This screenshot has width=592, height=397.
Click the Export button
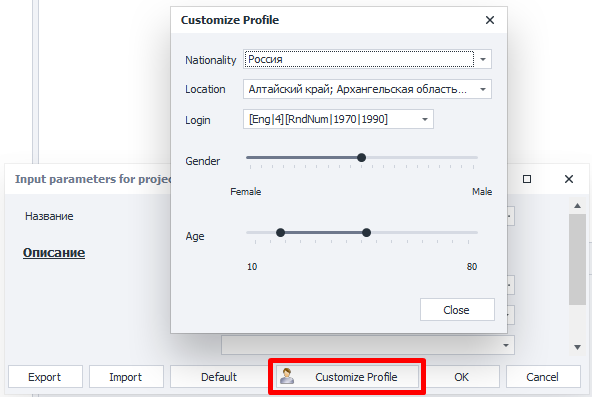pos(45,377)
